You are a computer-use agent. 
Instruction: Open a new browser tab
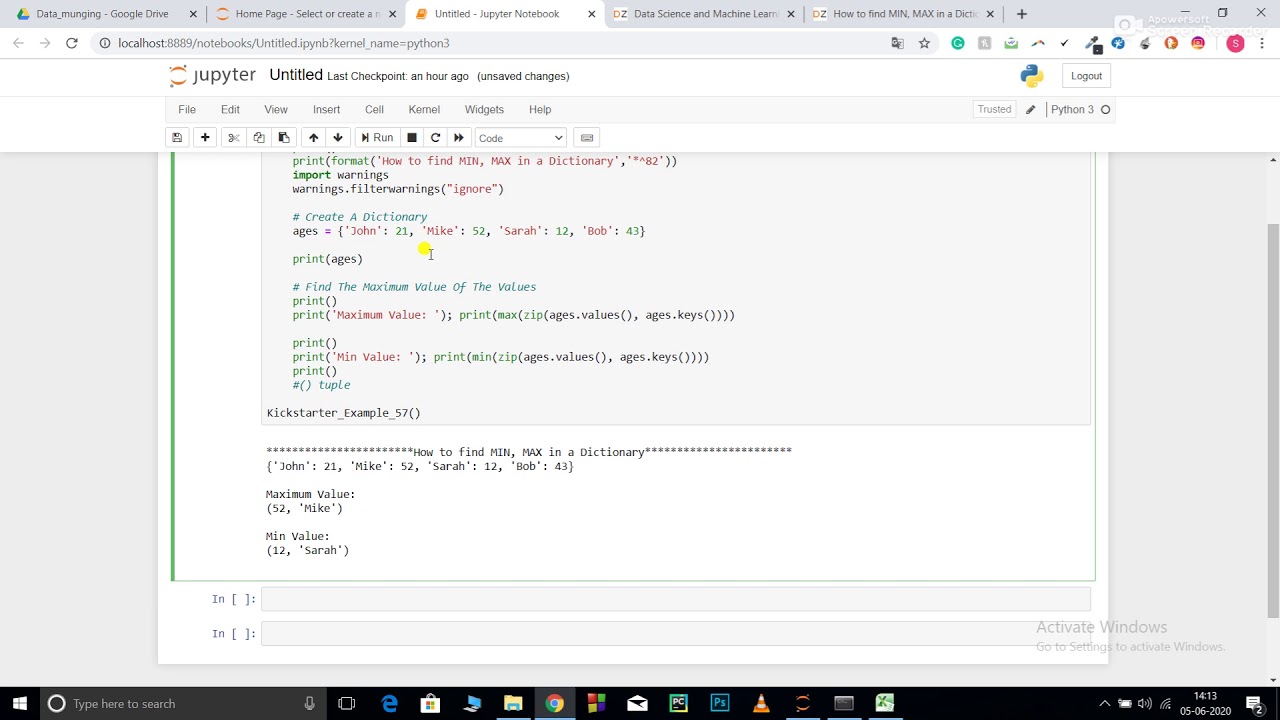coord(1021,14)
